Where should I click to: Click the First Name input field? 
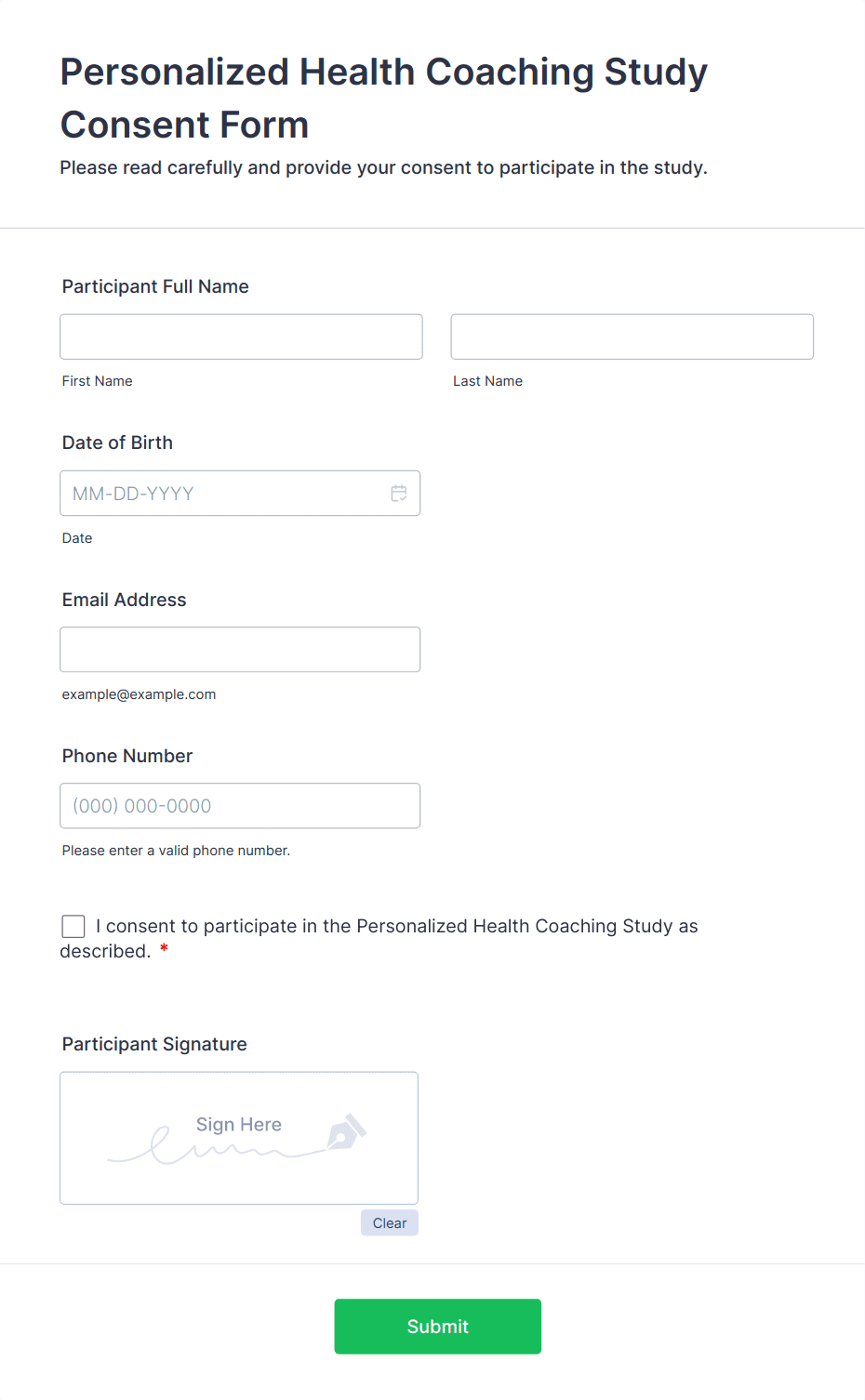coord(241,337)
